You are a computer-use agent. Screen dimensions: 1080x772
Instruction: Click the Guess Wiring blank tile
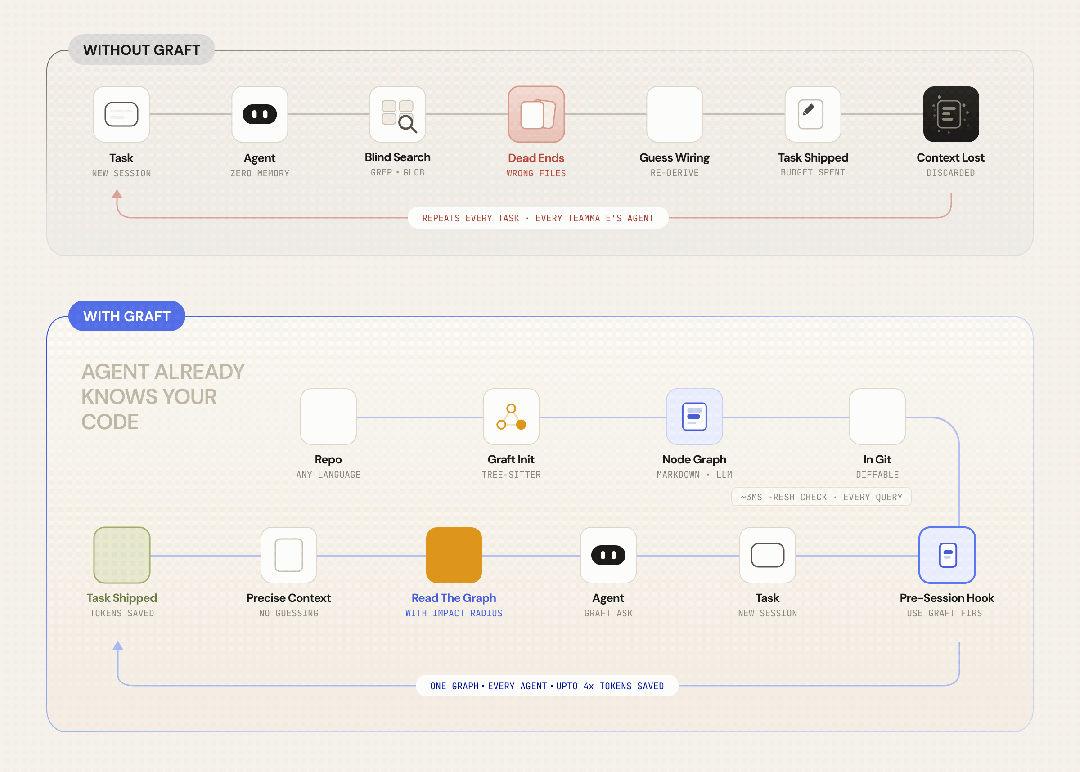pos(675,114)
